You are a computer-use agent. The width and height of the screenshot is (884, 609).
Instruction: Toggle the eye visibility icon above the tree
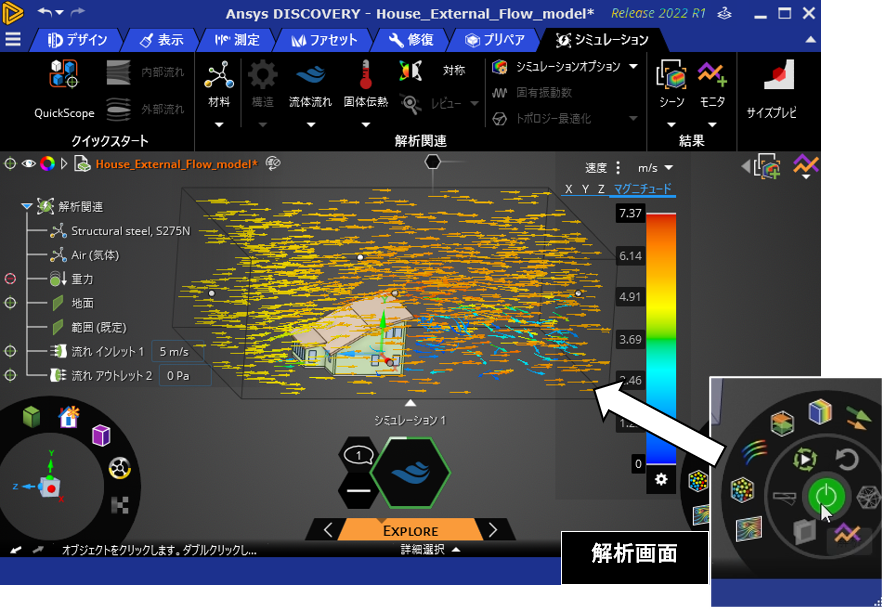point(28,164)
